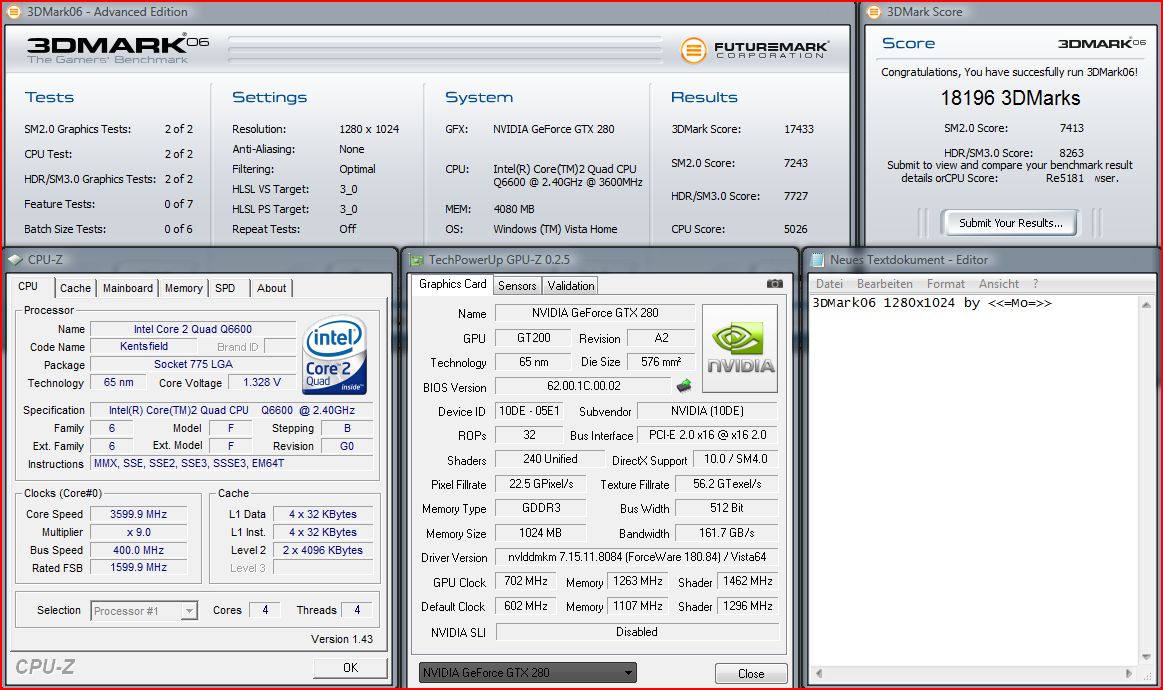Viewport: 1163px width, 690px height.
Task: Click the 3DMark Score result 17433
Action: click(799, 129)
